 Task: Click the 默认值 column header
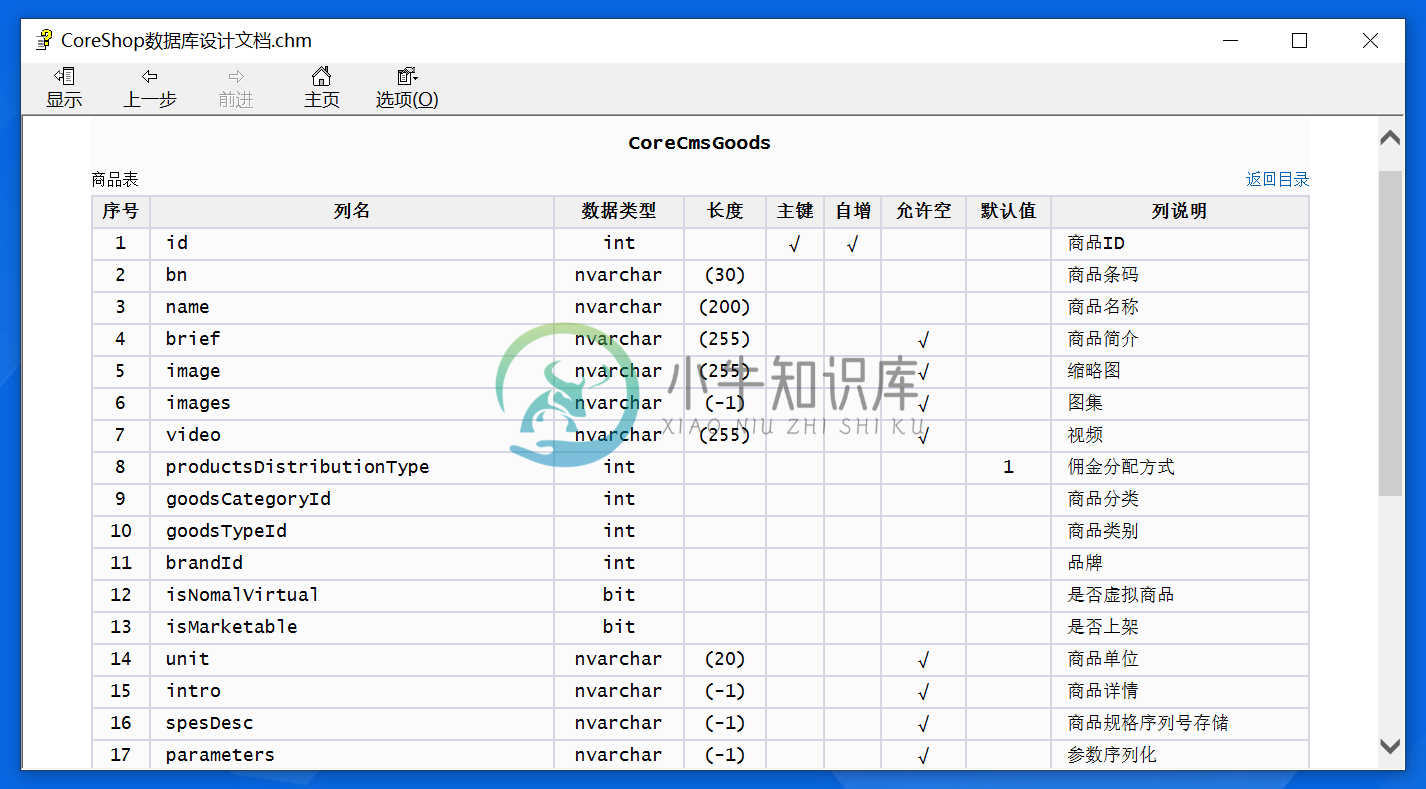1008,212
